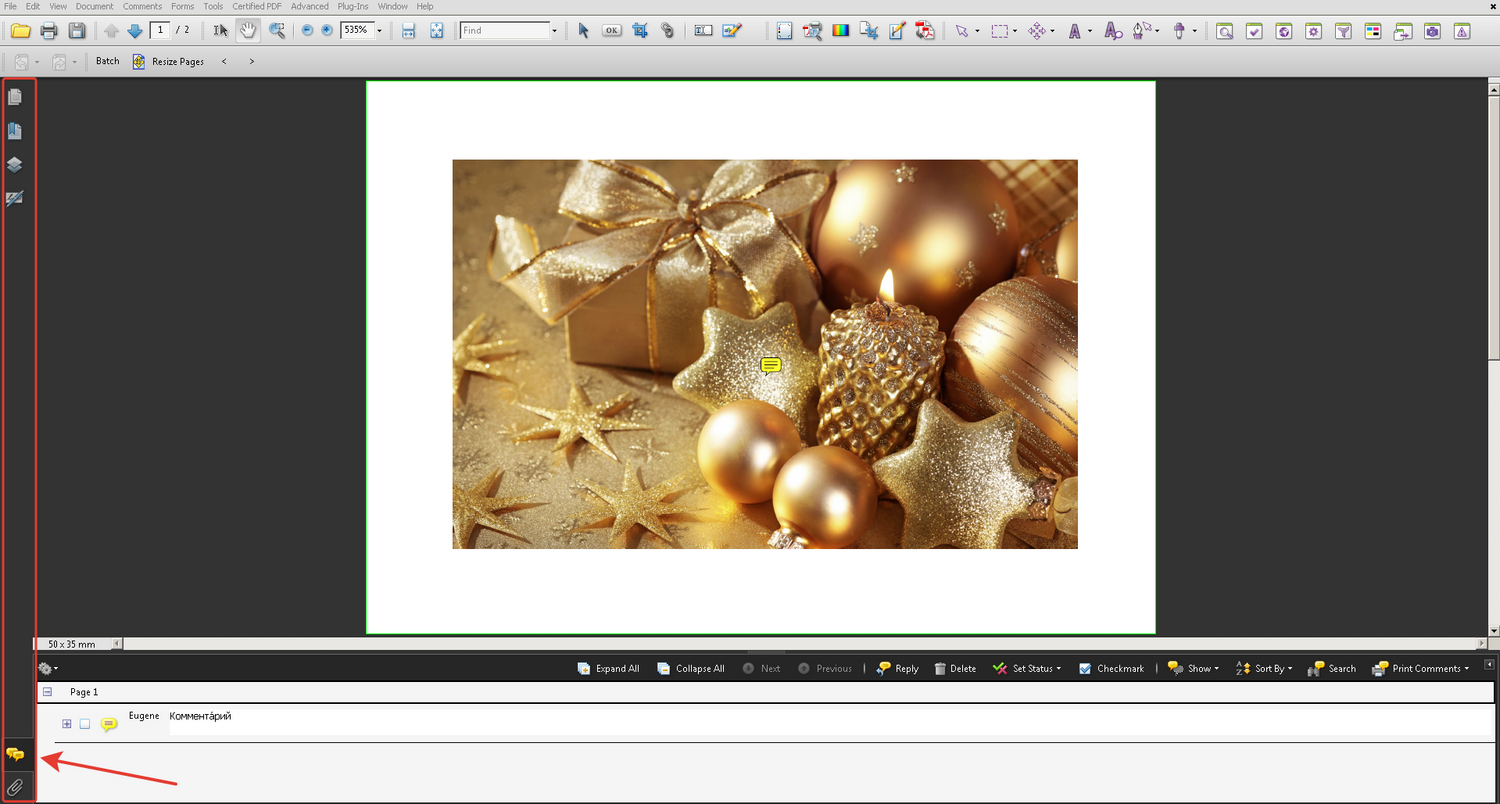Image resolution: width=1500 pixels, height=804 pixels.
Task: Open the Find field dropdown arrow
Action: pos(554,31)
